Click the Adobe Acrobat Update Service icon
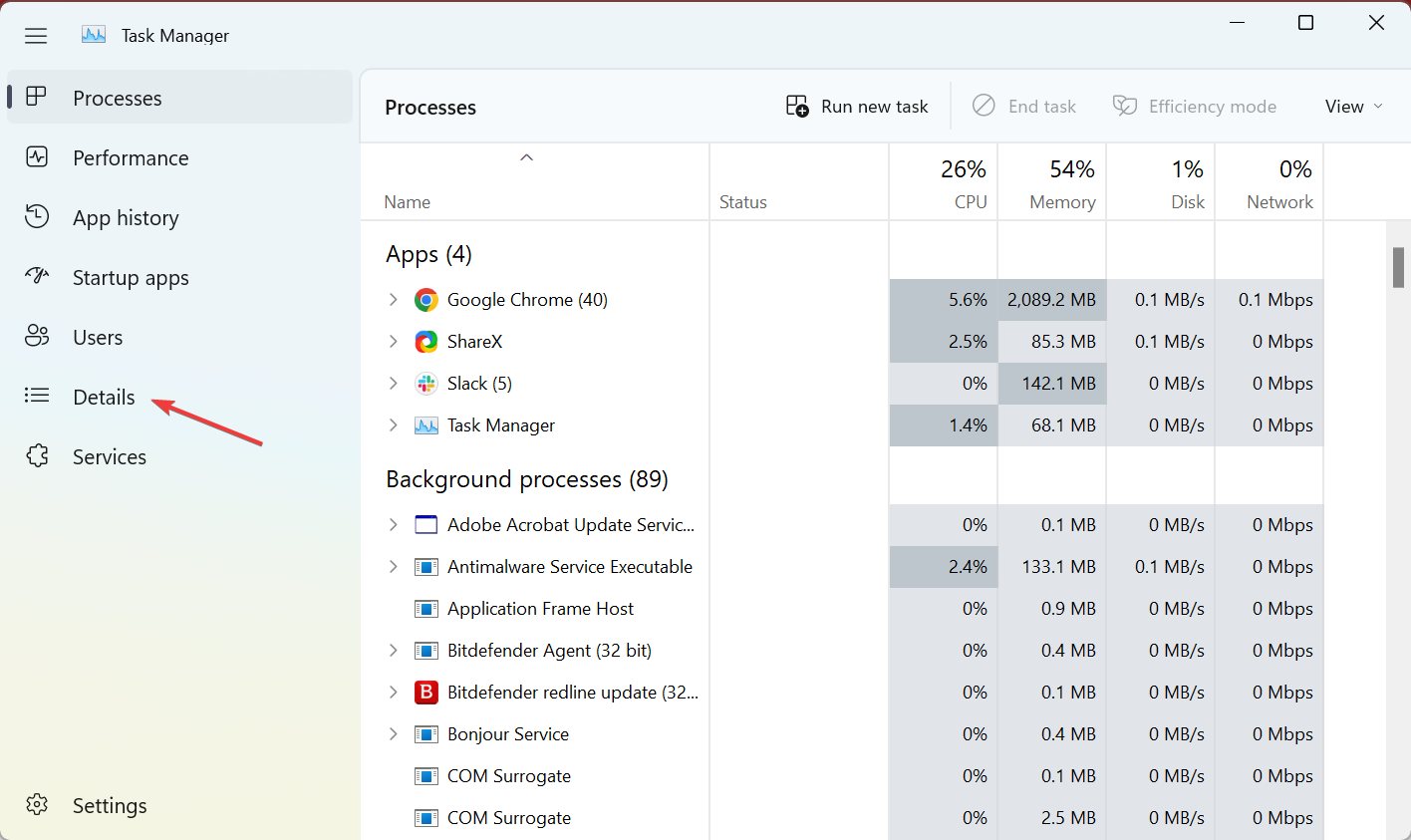 tap(426, 525)
